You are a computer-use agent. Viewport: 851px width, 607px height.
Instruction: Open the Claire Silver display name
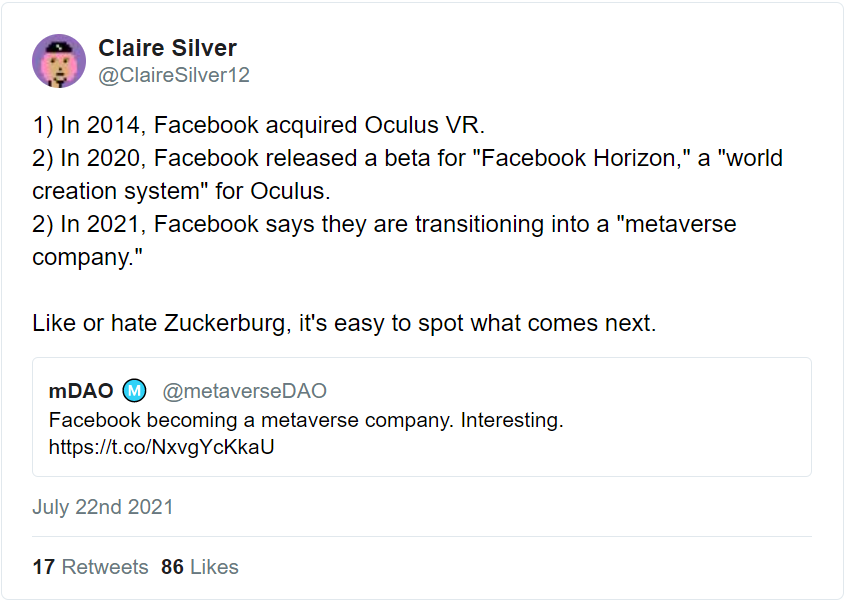click(167, 48)
